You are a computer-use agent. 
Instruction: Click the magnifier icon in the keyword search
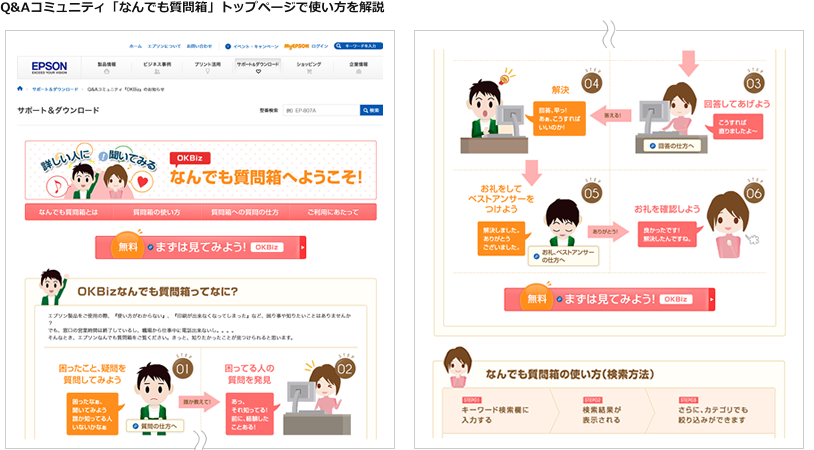[x=339, y=46]
